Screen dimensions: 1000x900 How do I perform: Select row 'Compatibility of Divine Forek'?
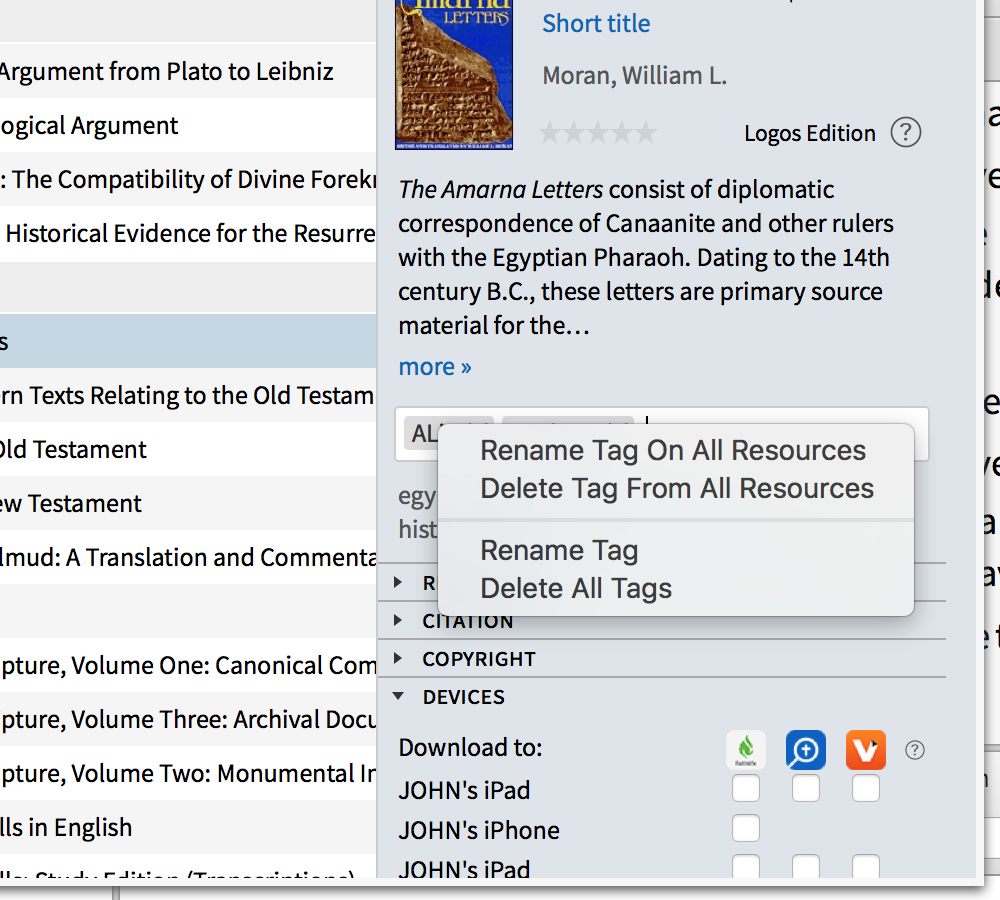(x=188, y=179)
